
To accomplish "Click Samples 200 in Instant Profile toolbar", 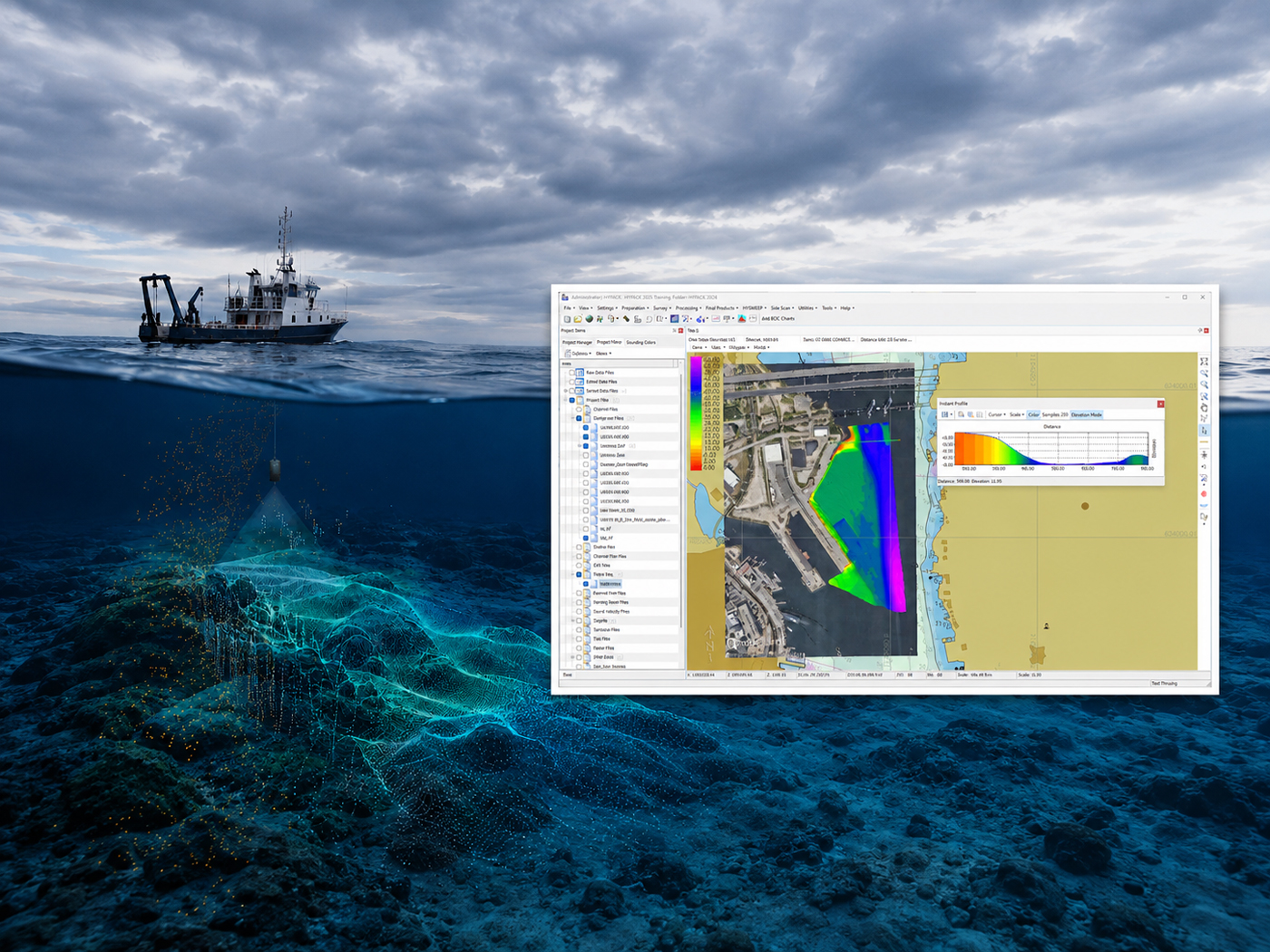I will coord(1055,414).
